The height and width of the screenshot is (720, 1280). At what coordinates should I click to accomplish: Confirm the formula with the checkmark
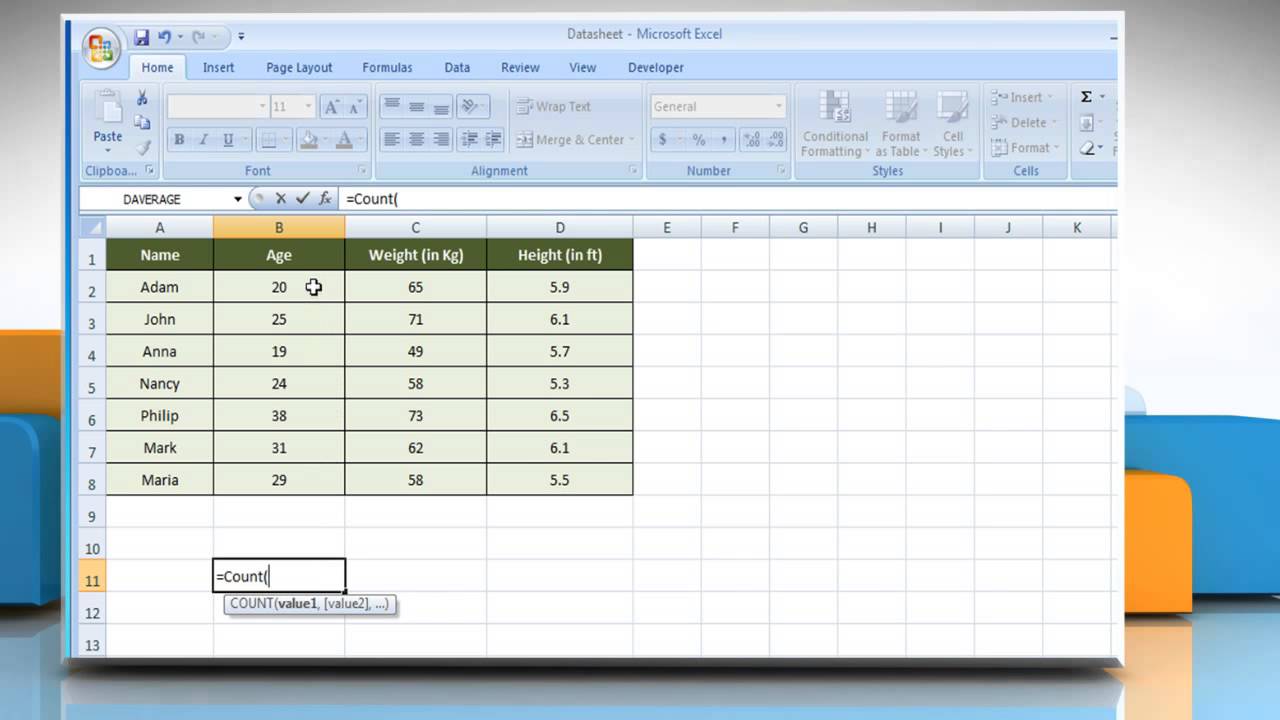click(302, 199)
